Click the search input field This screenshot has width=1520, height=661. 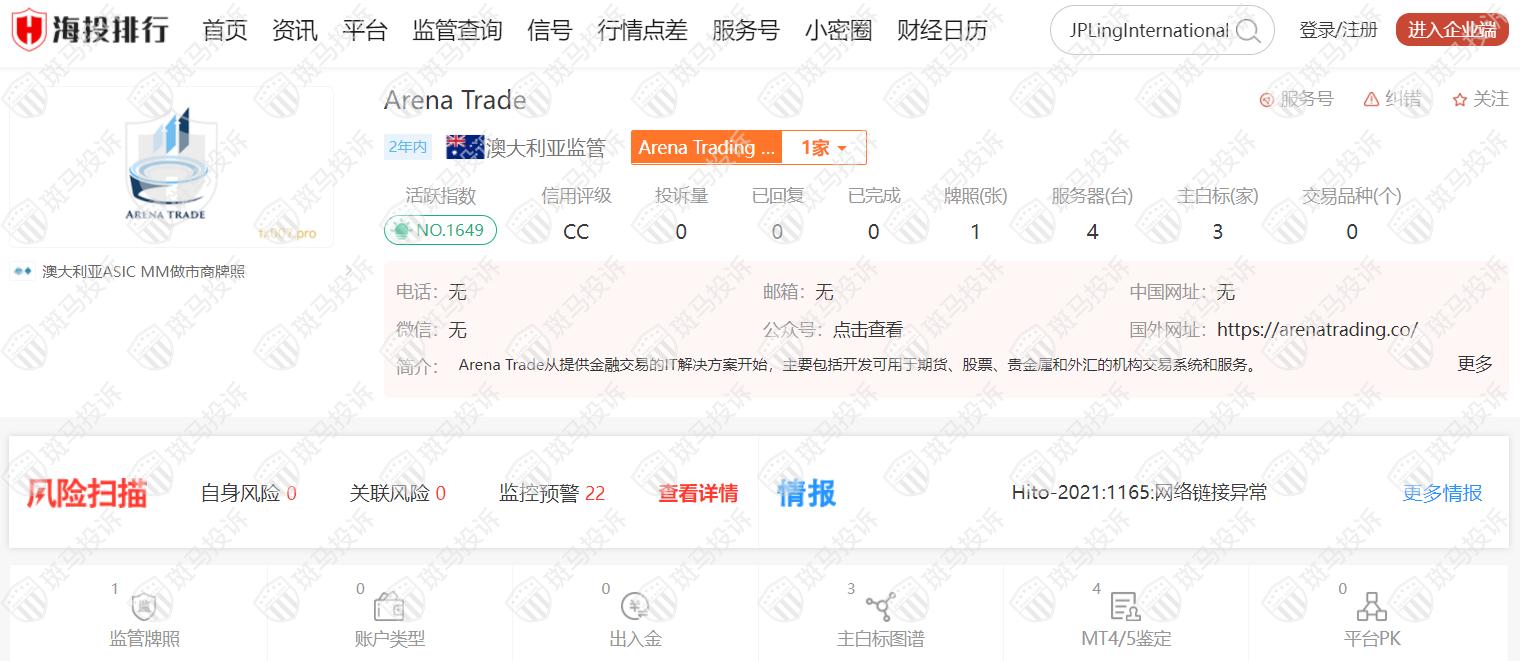pyautogui.click(x=1148, y=31)
